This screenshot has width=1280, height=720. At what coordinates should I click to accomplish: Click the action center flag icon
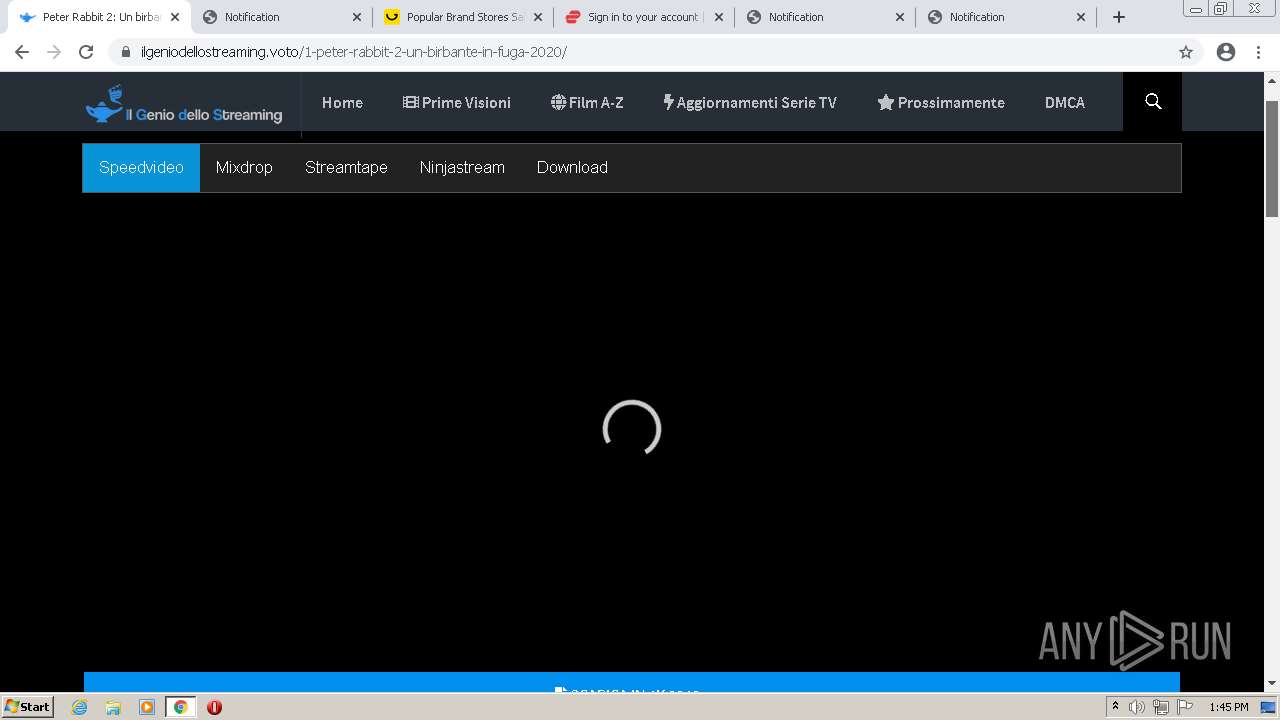[1185, 707]
